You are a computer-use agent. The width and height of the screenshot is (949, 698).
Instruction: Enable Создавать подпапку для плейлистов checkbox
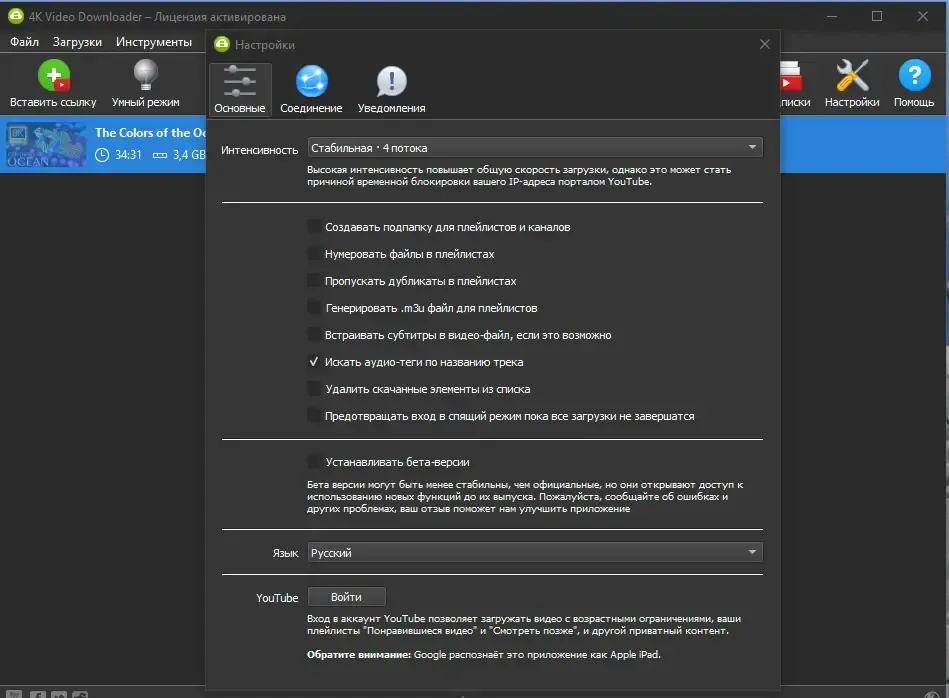(314, 227)
